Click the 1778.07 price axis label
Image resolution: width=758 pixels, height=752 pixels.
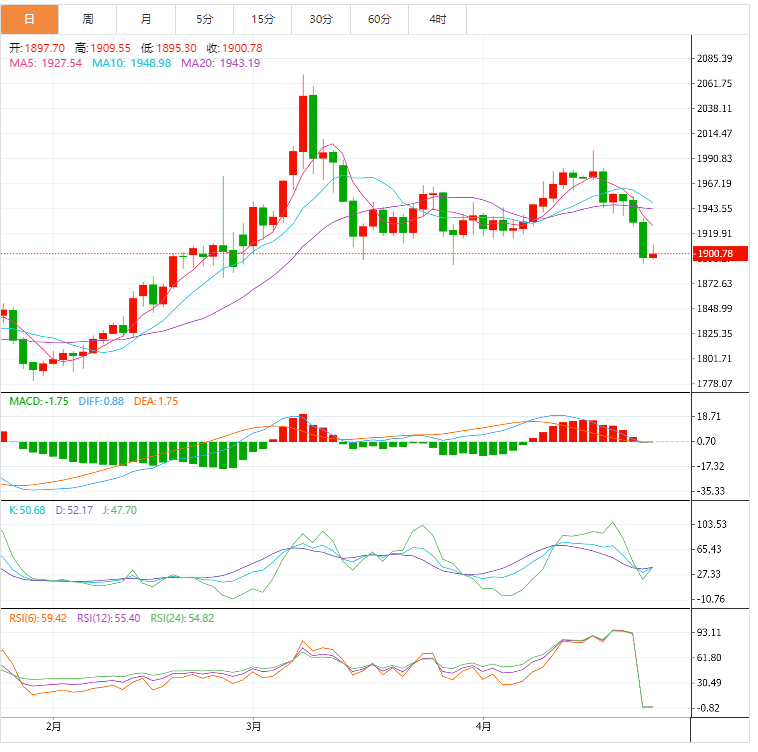pos(714,384)
